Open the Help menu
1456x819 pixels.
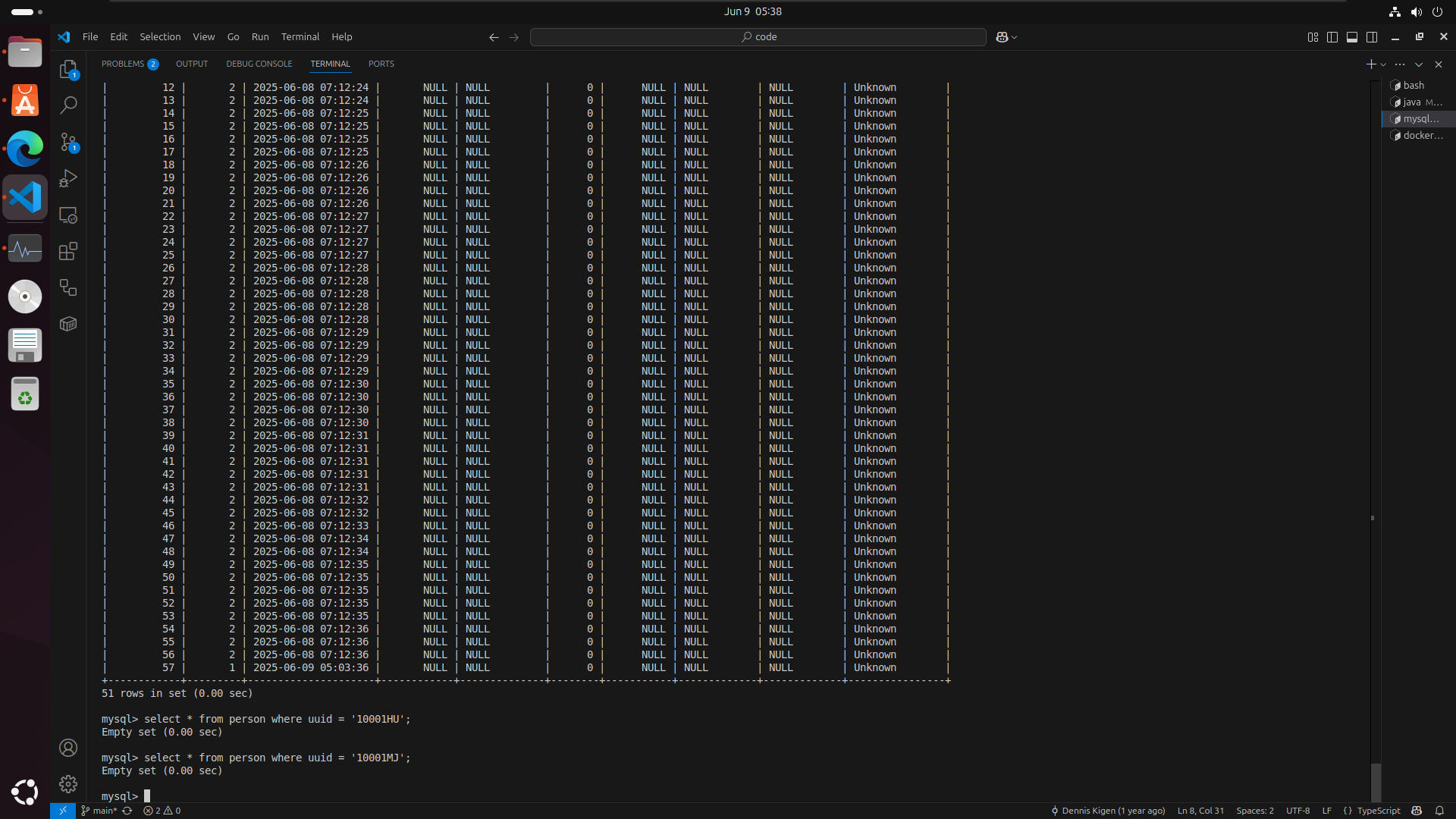pos(342,37)
